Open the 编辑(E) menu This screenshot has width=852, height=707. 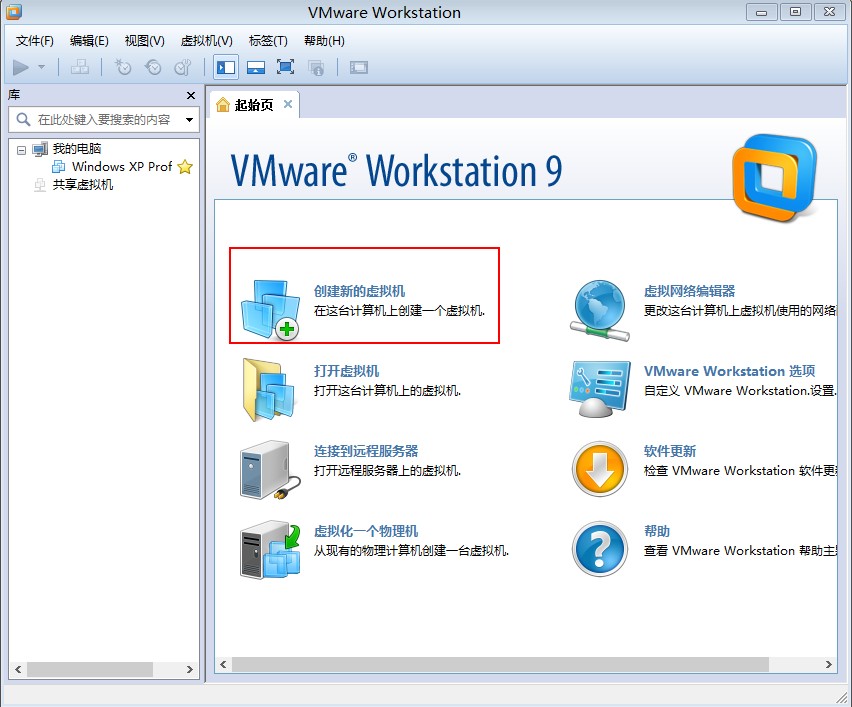[x=89, y=41]
